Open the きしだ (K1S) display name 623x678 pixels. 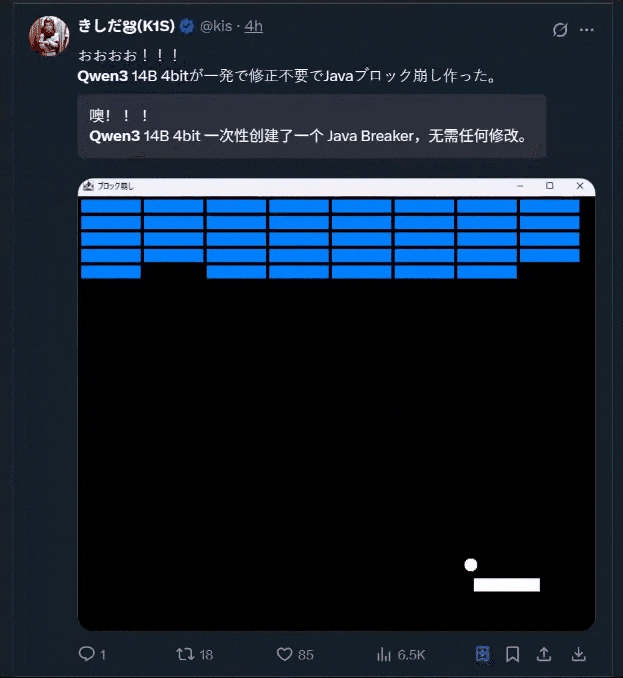tap(126, 26)
